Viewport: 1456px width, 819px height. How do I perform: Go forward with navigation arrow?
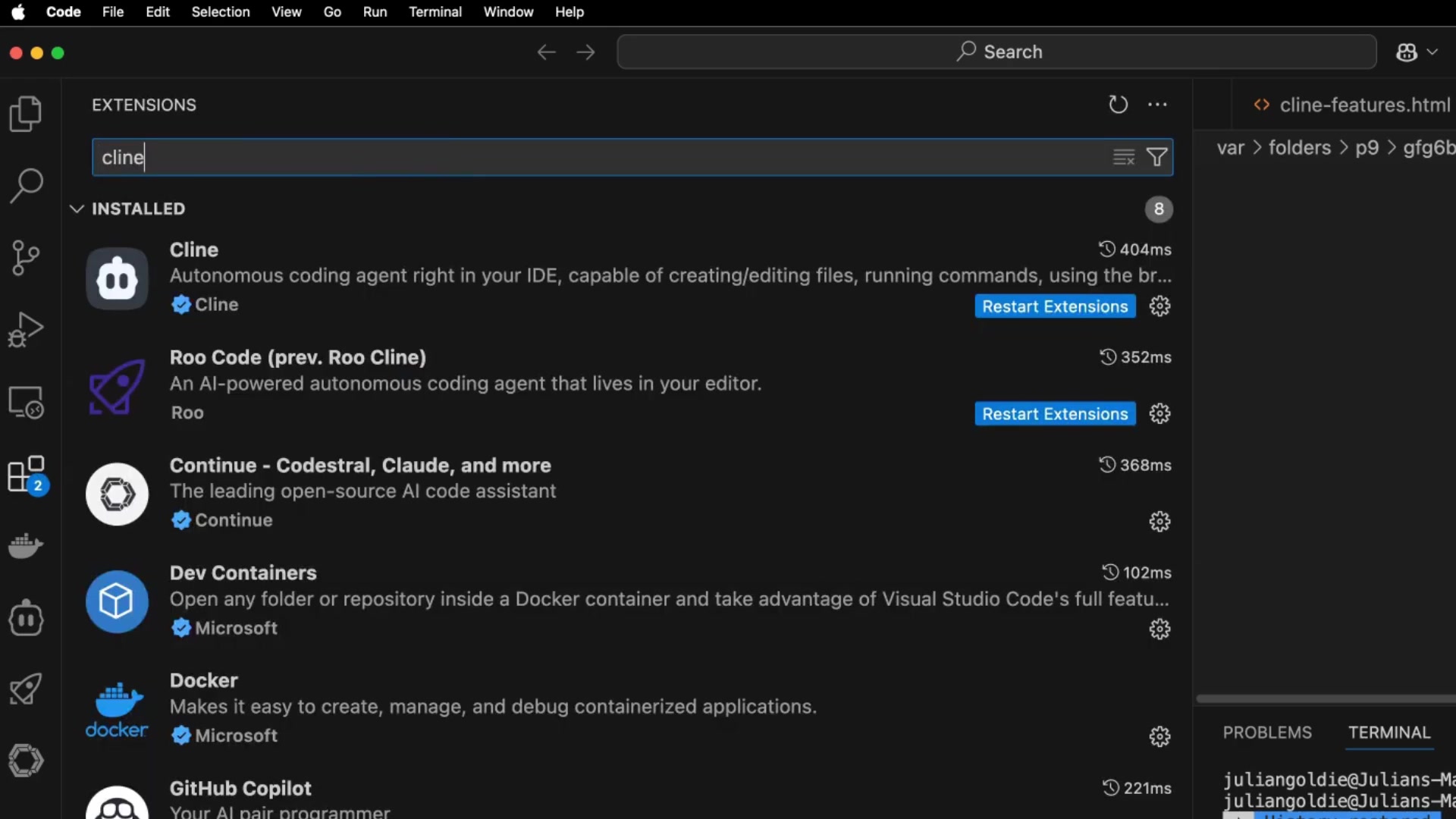point(585,52)
